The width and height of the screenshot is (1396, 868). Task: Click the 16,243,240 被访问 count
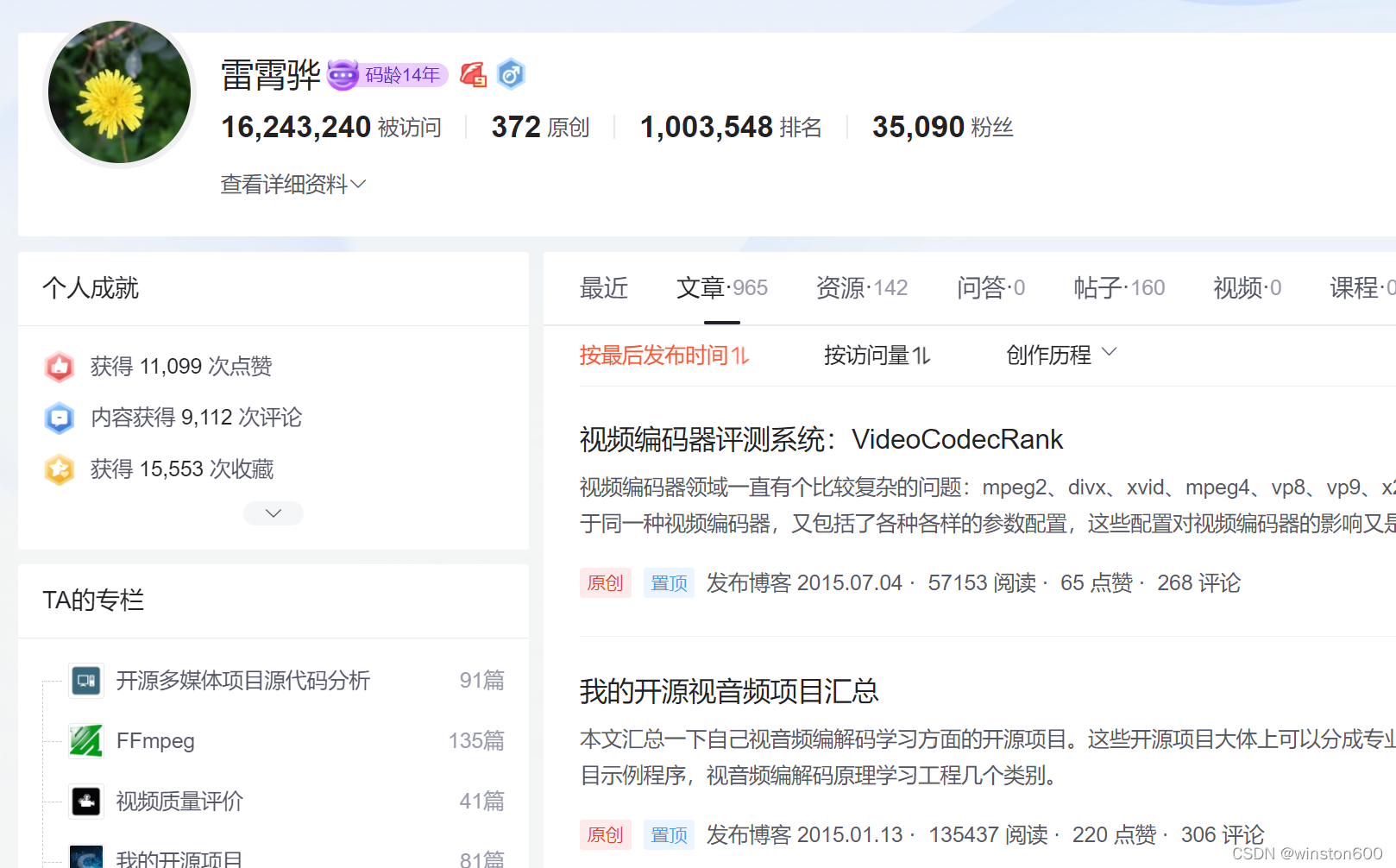tap(331, 127)
